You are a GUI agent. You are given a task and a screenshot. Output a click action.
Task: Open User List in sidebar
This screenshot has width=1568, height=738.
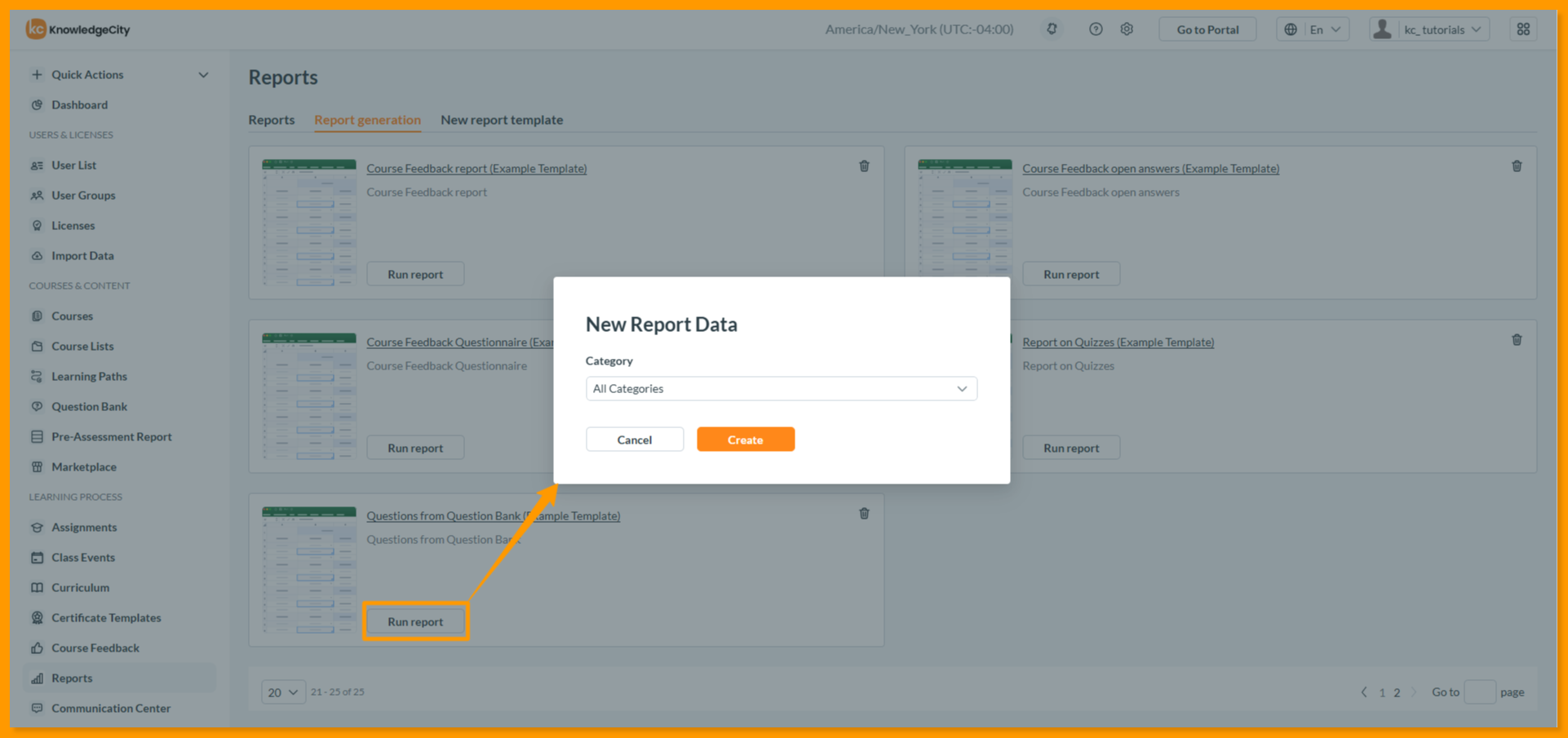[73, 165]
